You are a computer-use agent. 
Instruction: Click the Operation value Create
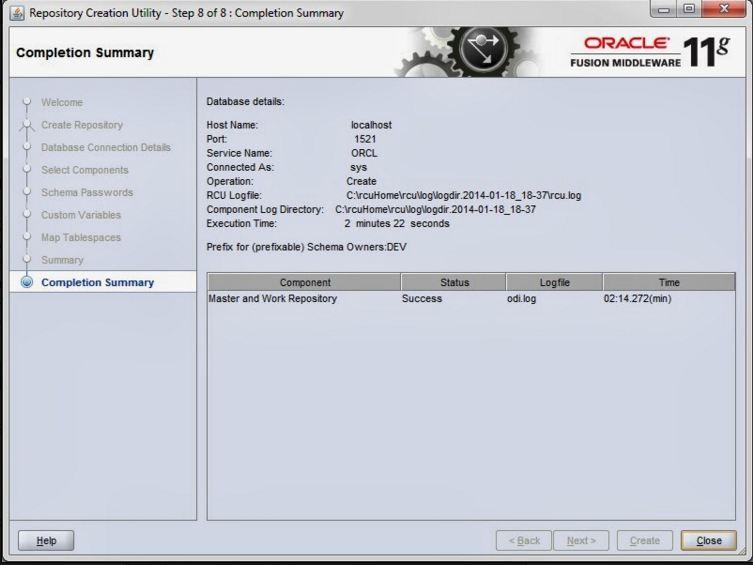coord(361,181)
